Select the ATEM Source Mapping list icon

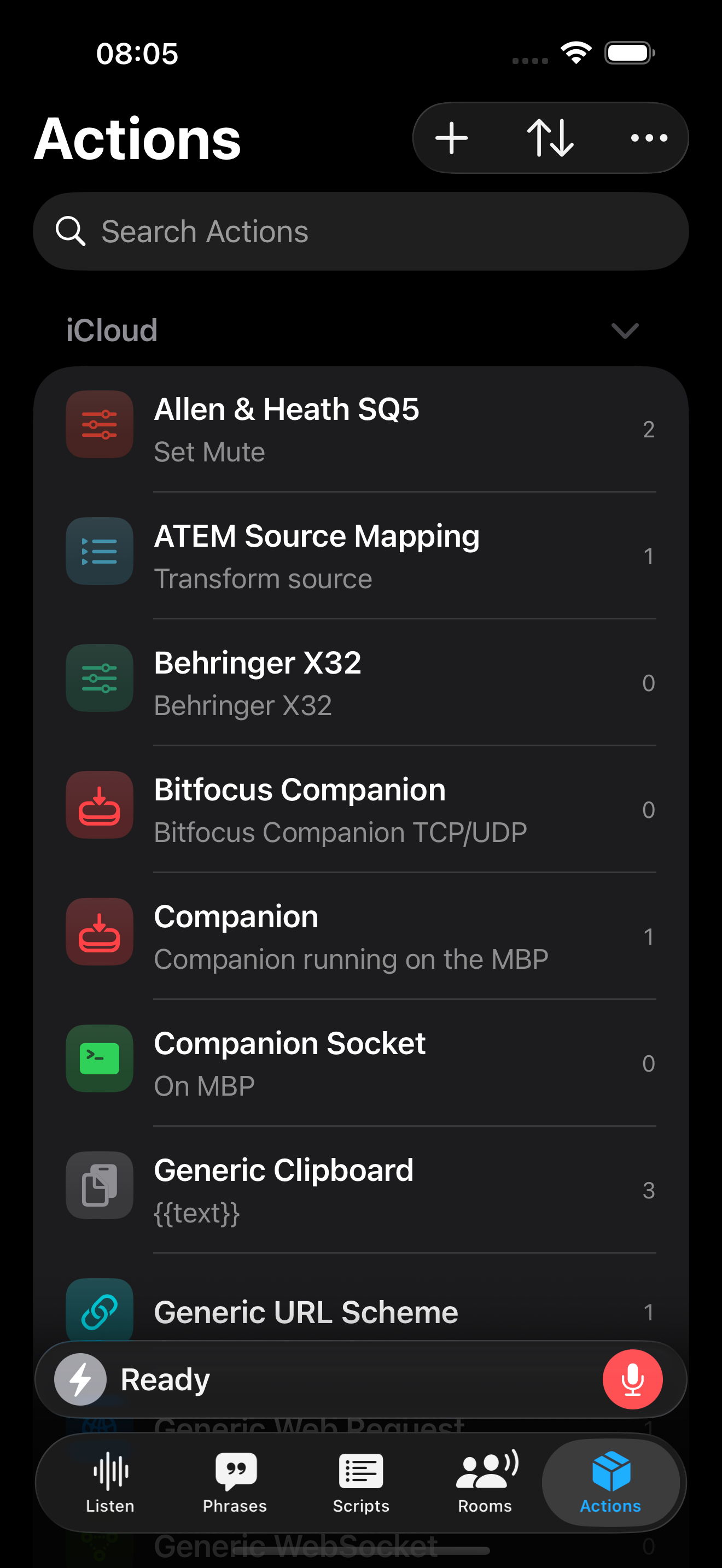point(100,551)
